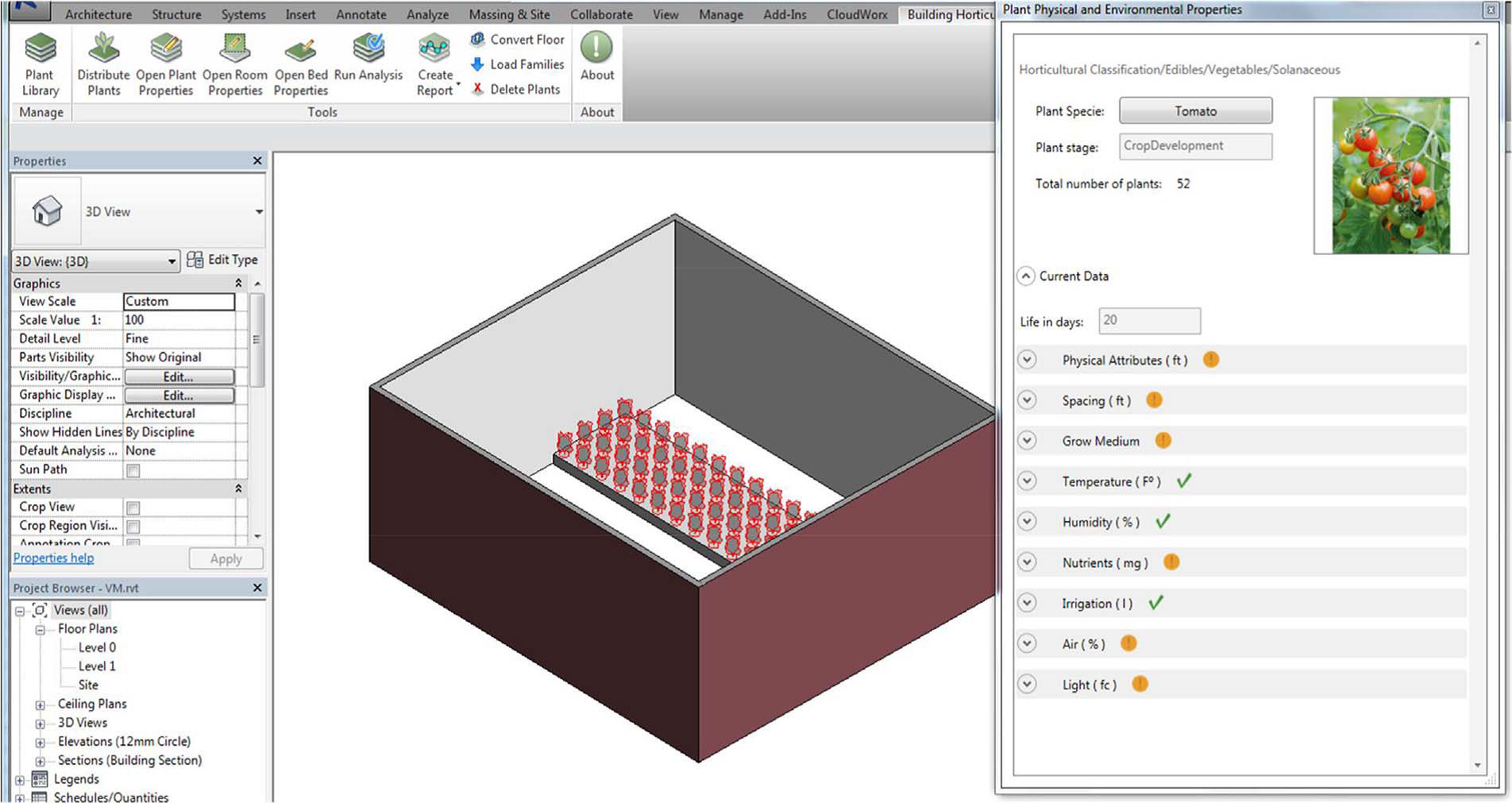Click Load Families
The width and height of the screenshot is (1512, 803).
[516, 64]
